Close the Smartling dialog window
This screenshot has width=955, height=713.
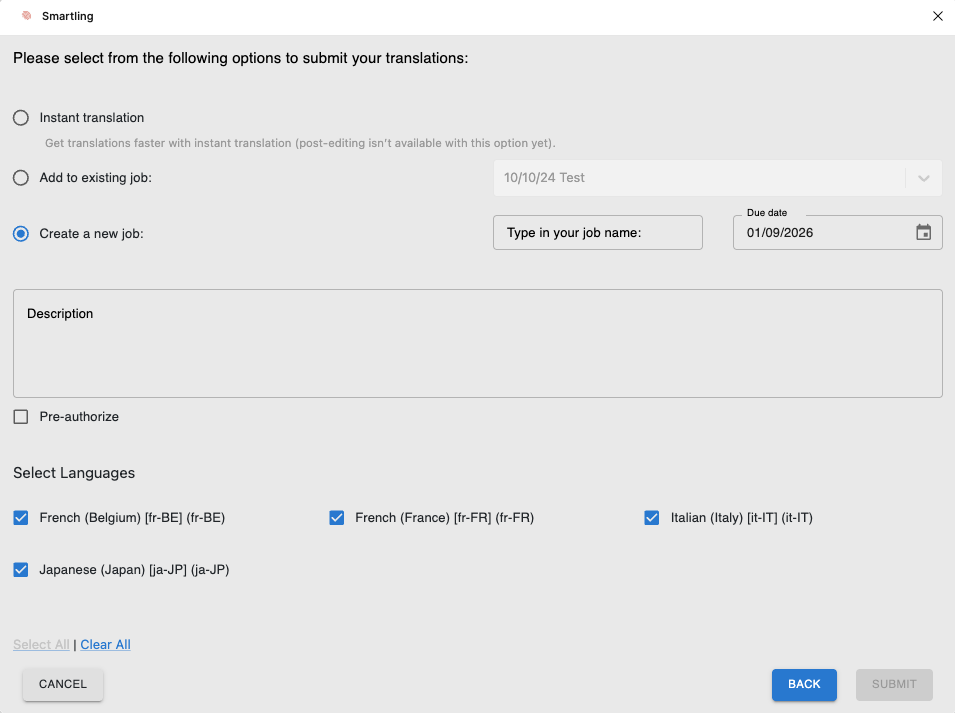click(x=937, y=16)
